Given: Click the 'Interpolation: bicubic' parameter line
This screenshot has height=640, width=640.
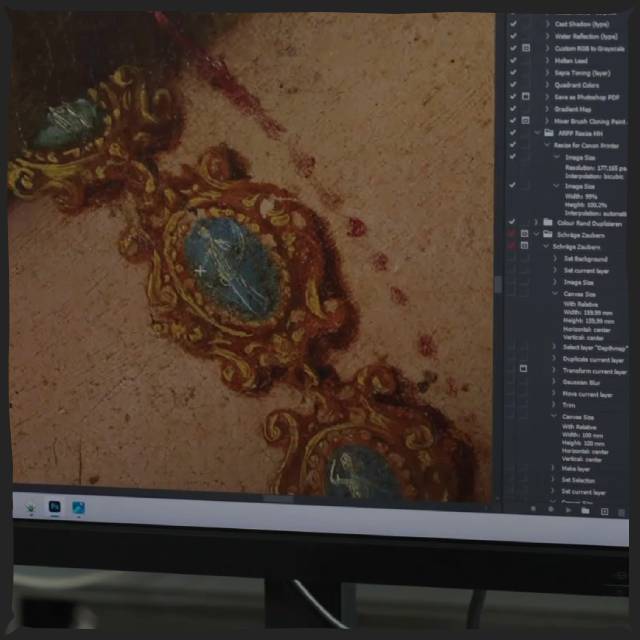Looking at the screenshot, I should pos(594,176).
